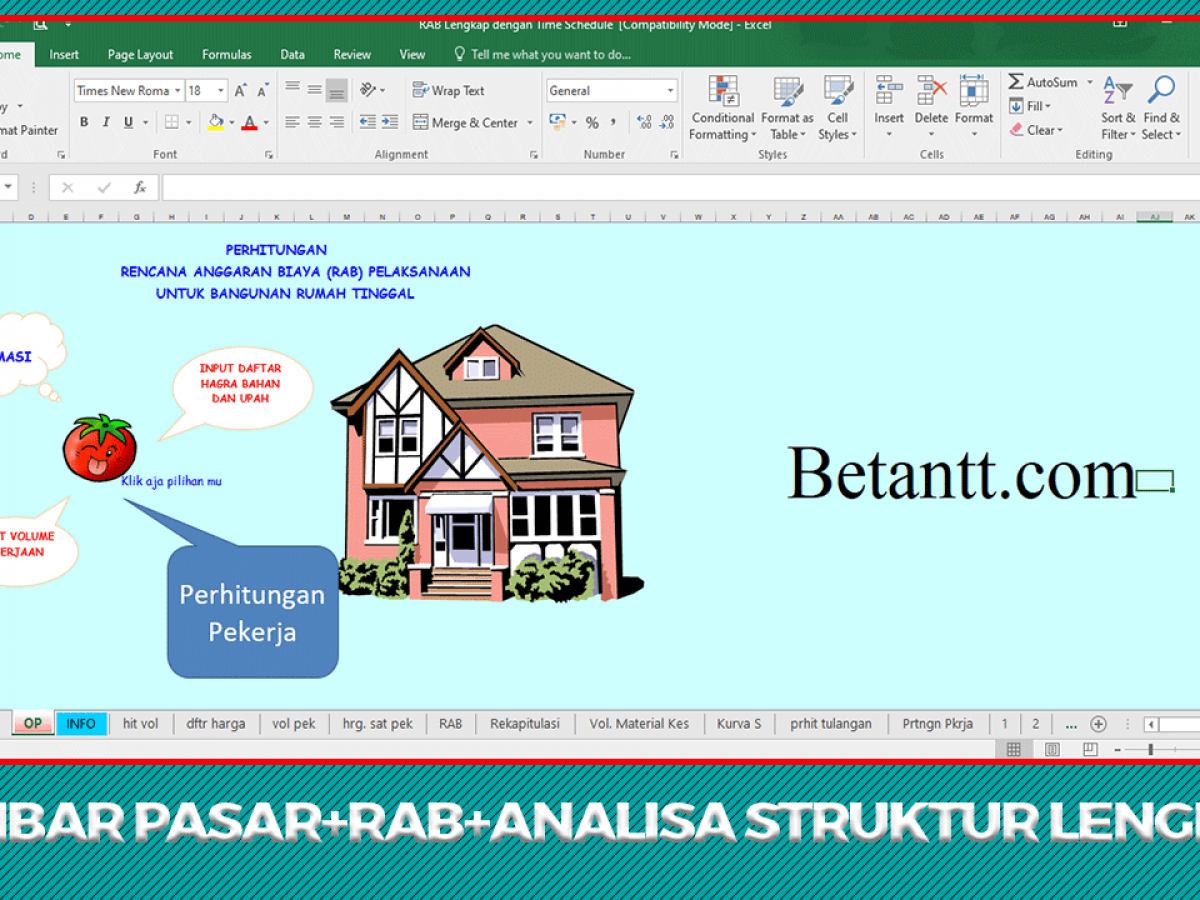Increase font size with the larger A
The image size is (1200, 900).
(240, 91)
